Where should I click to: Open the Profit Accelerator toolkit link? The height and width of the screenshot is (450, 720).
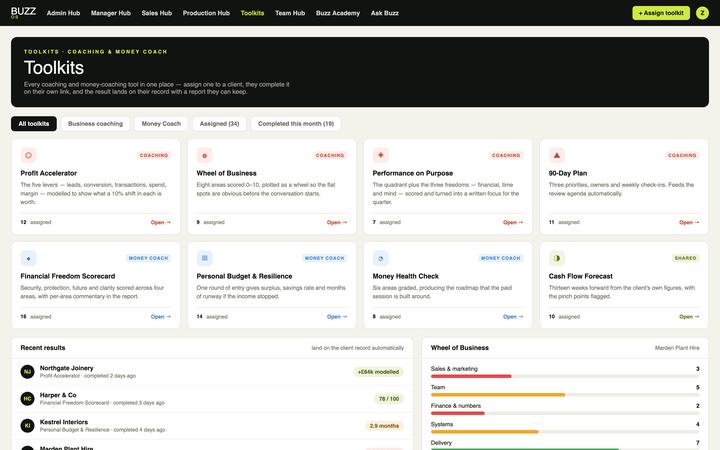click(x=161, y=222)
